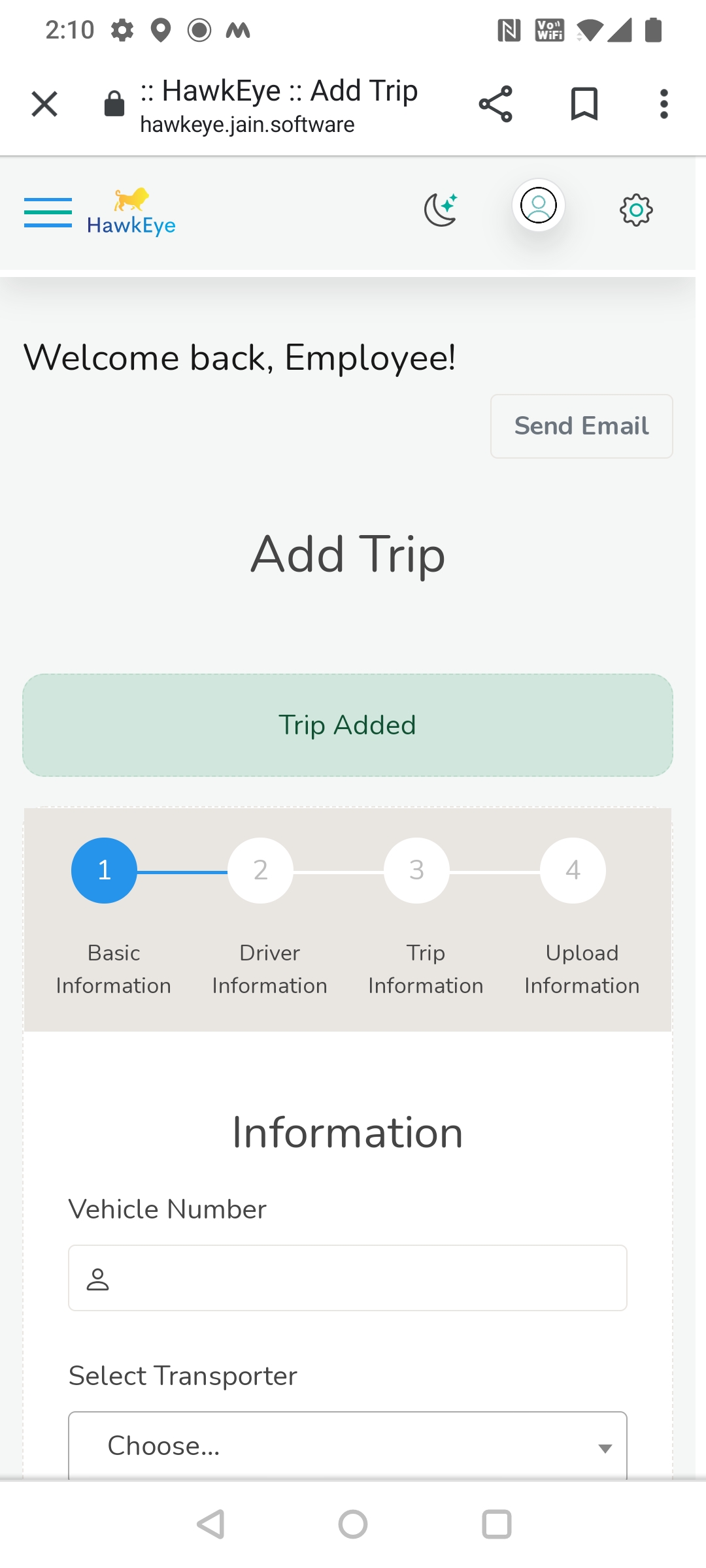Share the page via share icon
706x1568 pixels.
click(496, 104)
